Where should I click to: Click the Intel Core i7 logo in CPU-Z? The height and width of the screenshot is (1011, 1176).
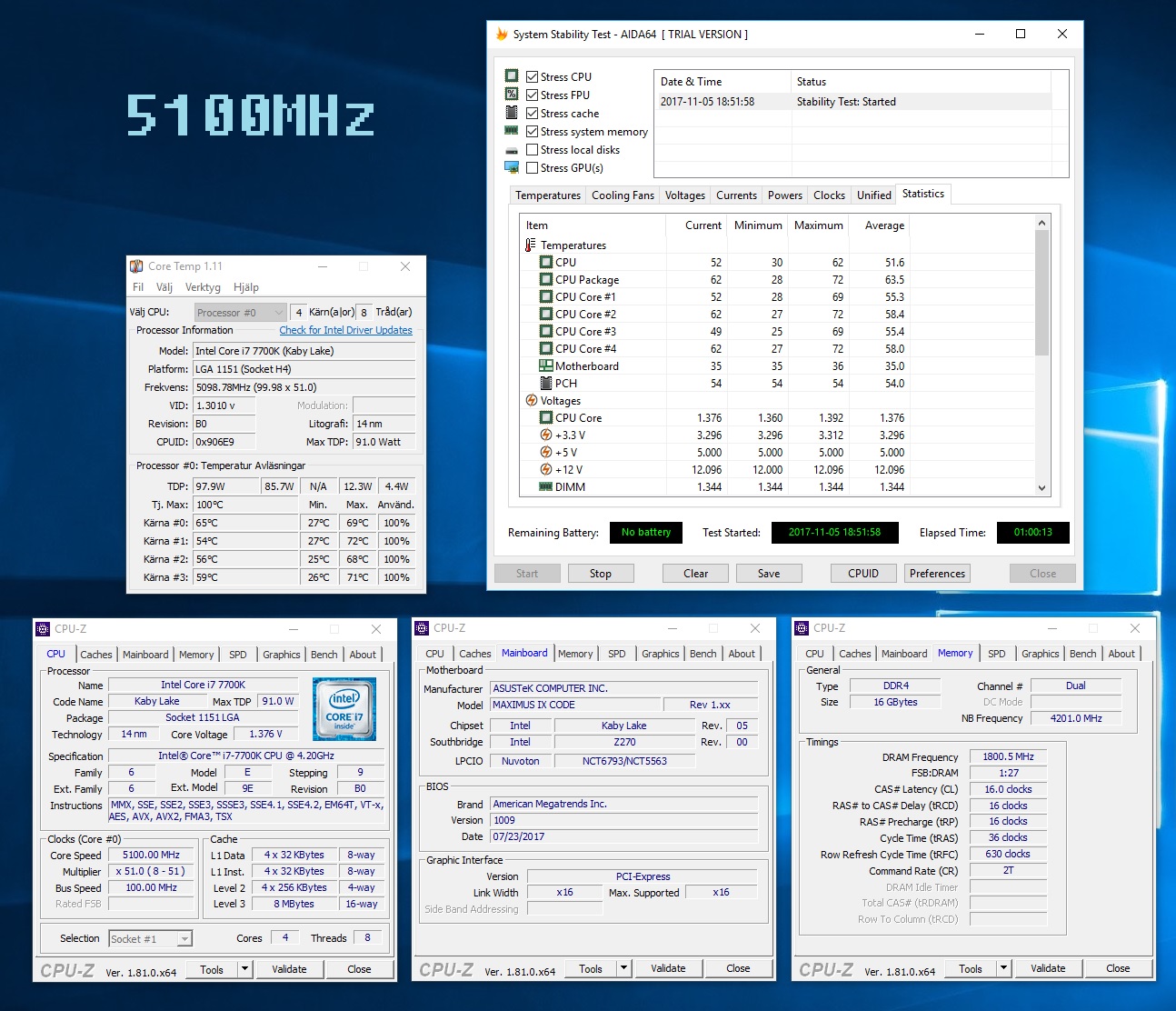pyautogui.click(x=344, y=708)
